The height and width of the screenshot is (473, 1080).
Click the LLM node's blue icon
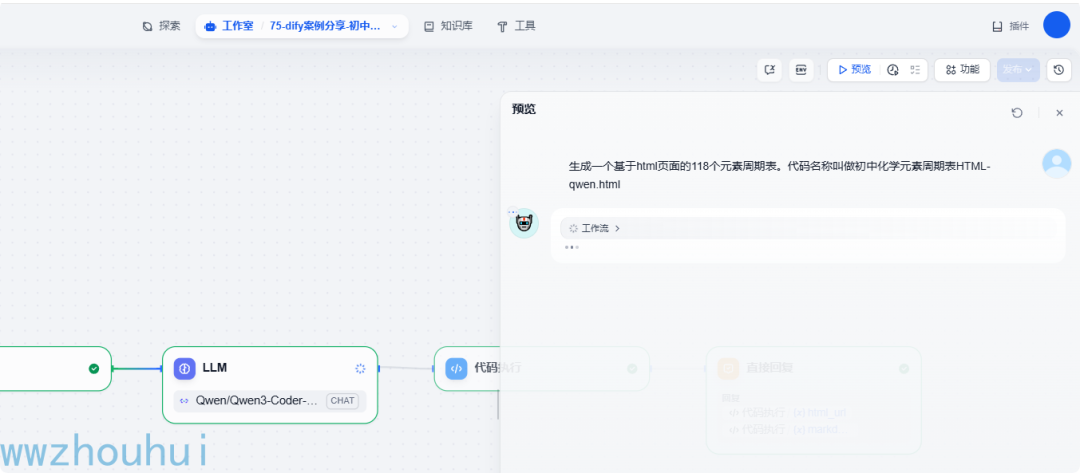(x=185, y=368)
